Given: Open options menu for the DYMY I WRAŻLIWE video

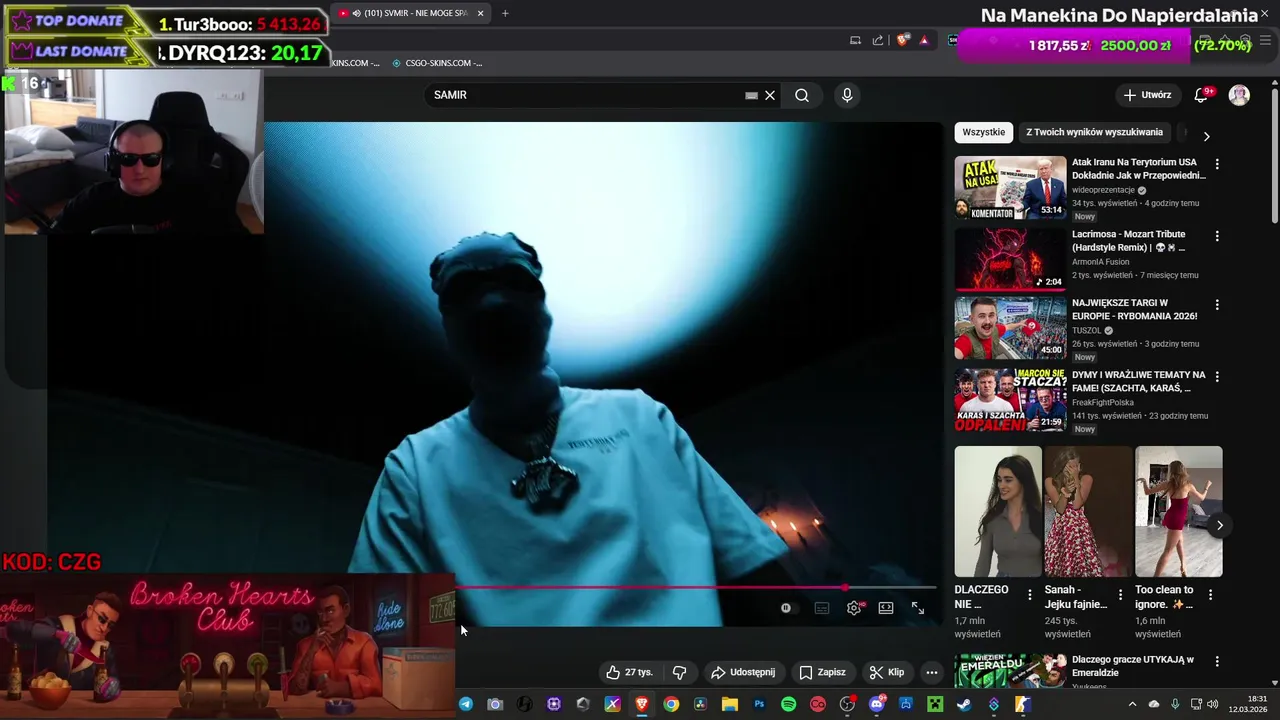Looking at the screenshot, I should click(1217, 376).
